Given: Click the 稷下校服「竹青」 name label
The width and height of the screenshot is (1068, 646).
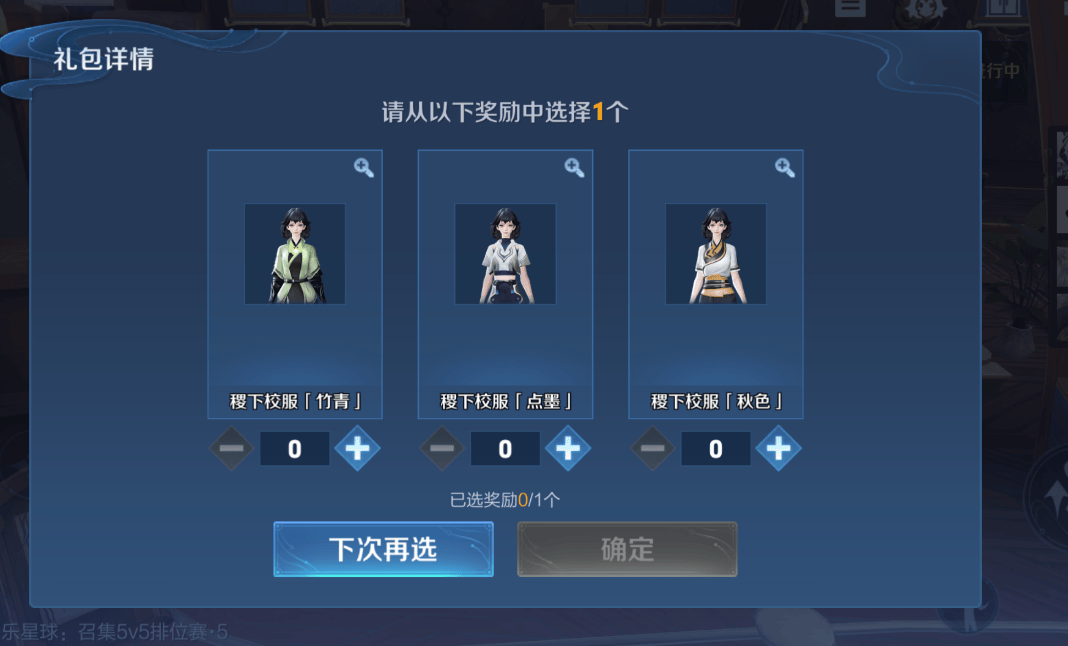Looking at the screenshot, I should [295, 401].
